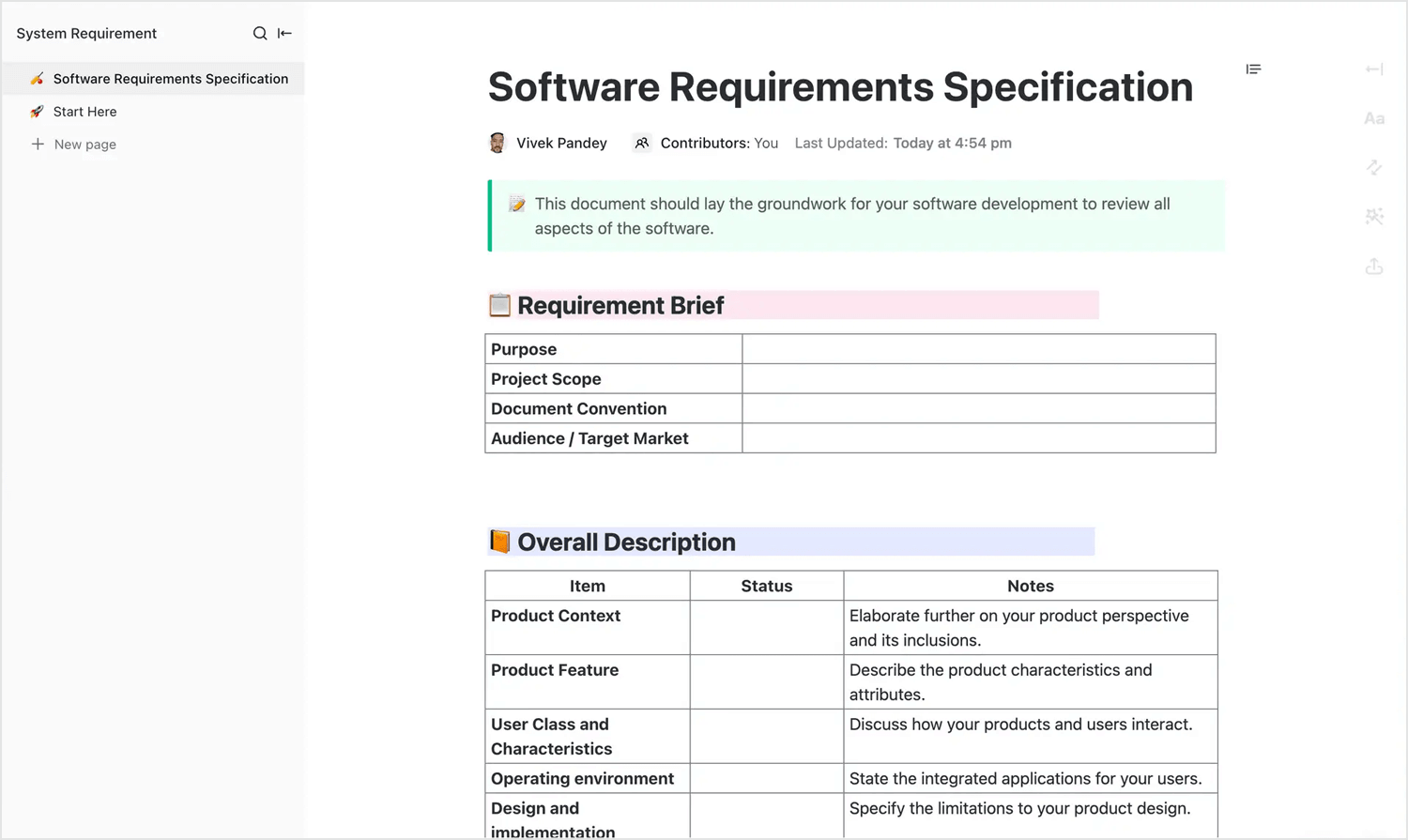Click note about product design limitations
The image size is (1408, 840).
(1031, 817)
